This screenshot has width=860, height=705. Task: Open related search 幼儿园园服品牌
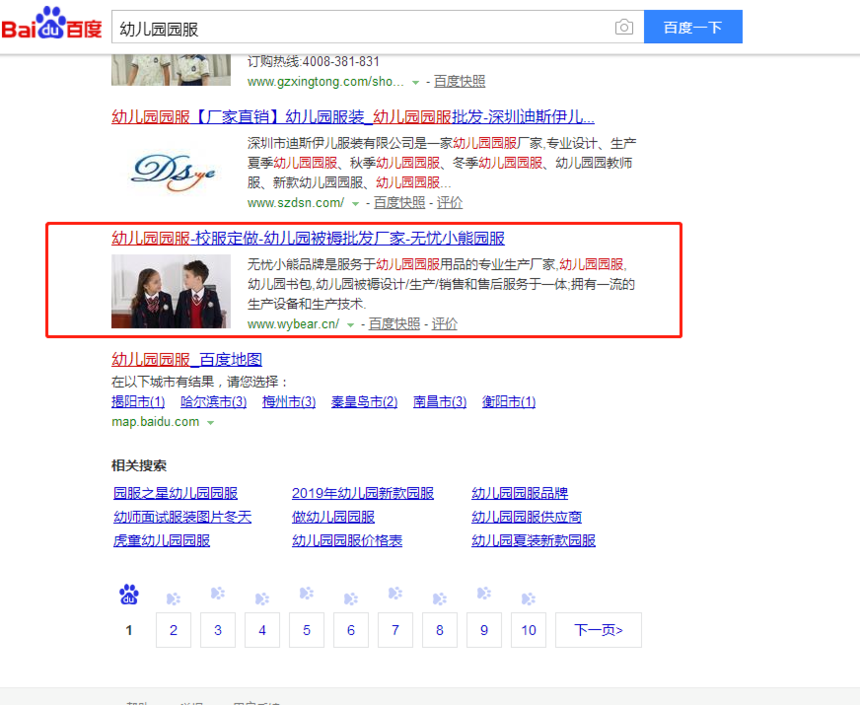tap(519, 493)
